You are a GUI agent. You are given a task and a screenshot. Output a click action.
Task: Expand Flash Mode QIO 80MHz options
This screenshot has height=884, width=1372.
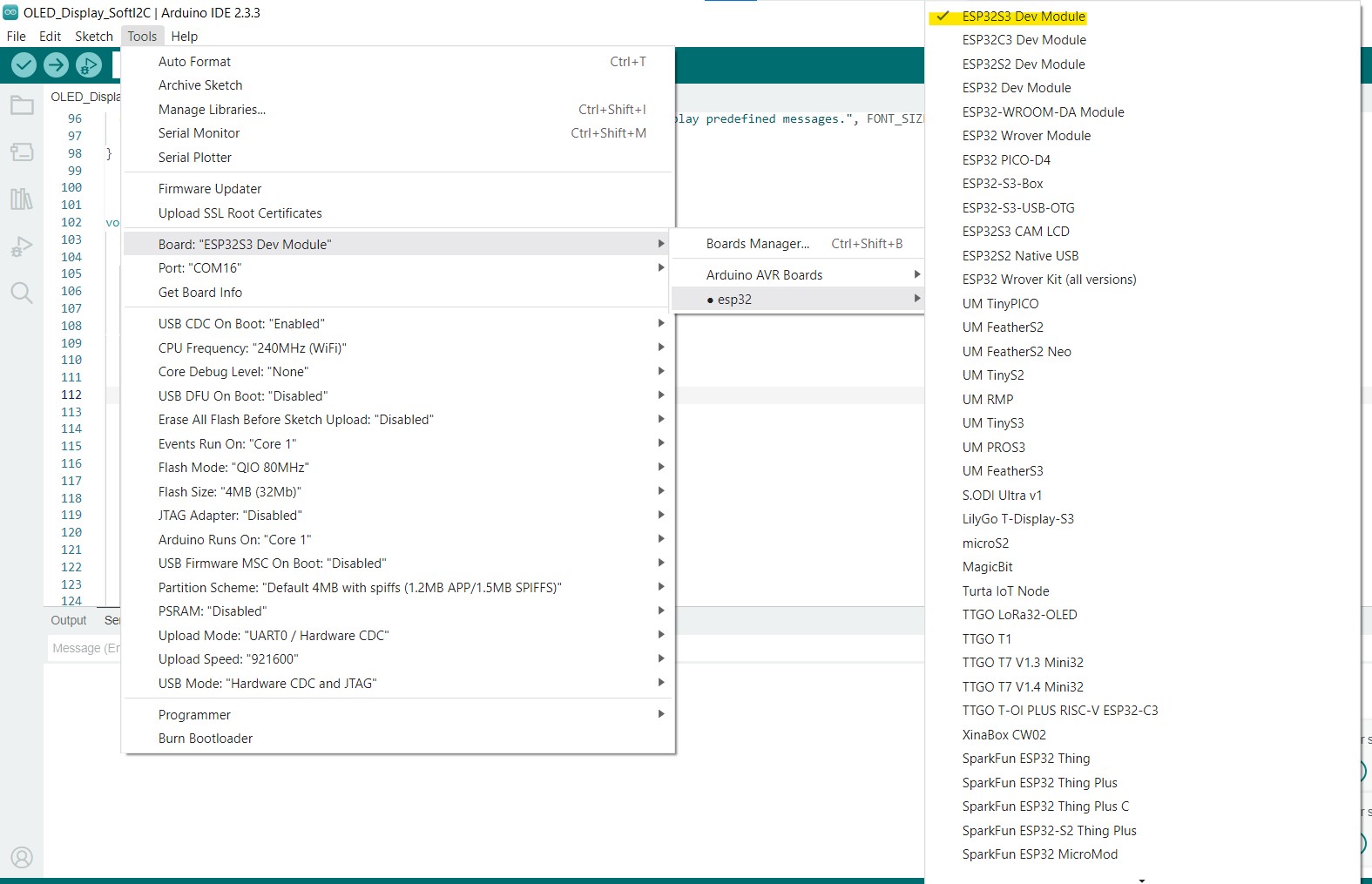(397, 468)
